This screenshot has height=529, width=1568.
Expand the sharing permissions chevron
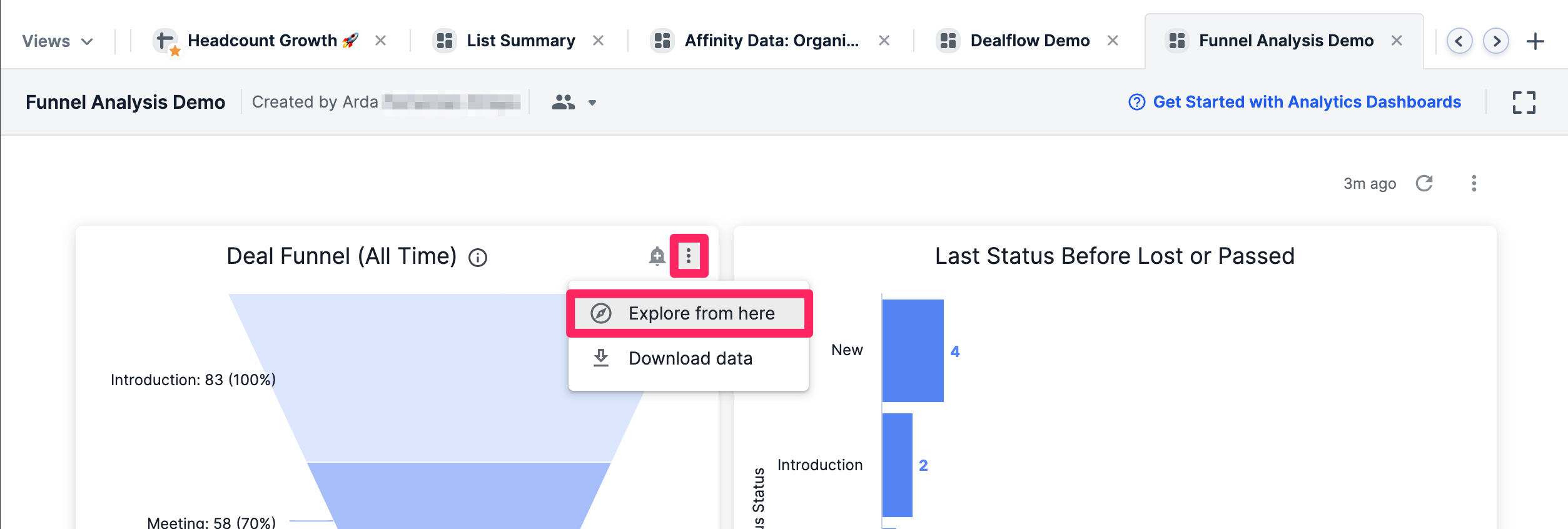coord(592,102)
